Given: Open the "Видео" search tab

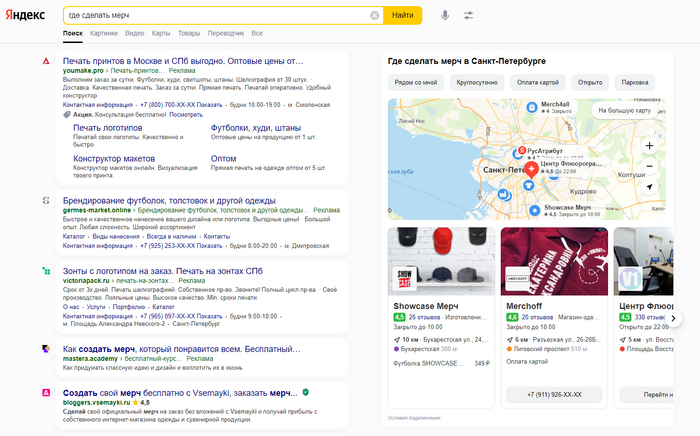Looking at the screenshot, I should (135, 33).
